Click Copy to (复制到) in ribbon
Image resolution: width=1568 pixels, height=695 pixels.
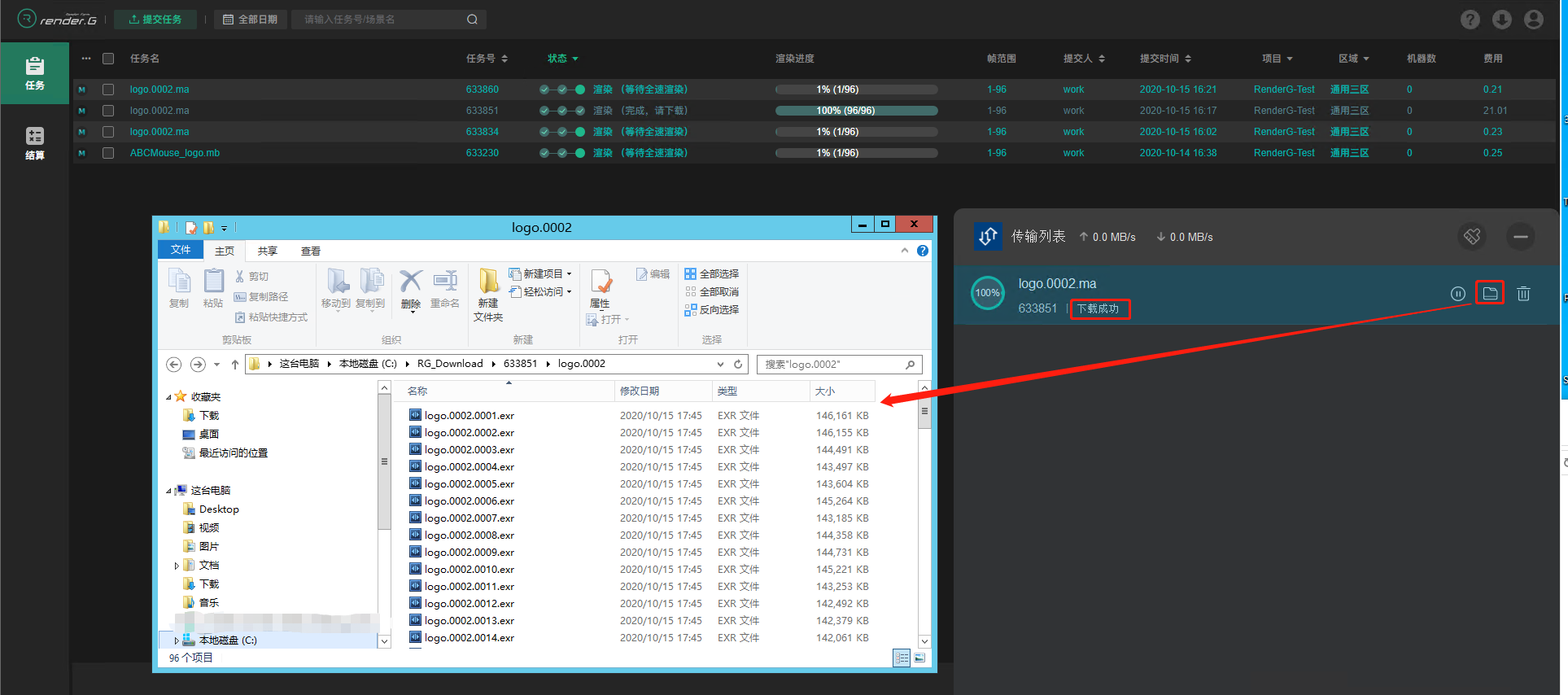coord(370,288)
